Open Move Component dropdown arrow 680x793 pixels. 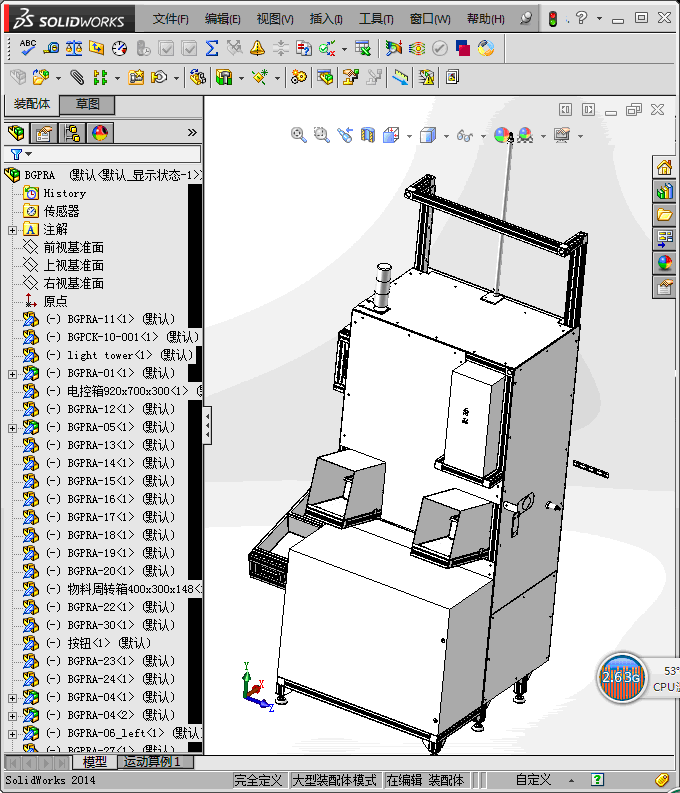coord(176,78)
